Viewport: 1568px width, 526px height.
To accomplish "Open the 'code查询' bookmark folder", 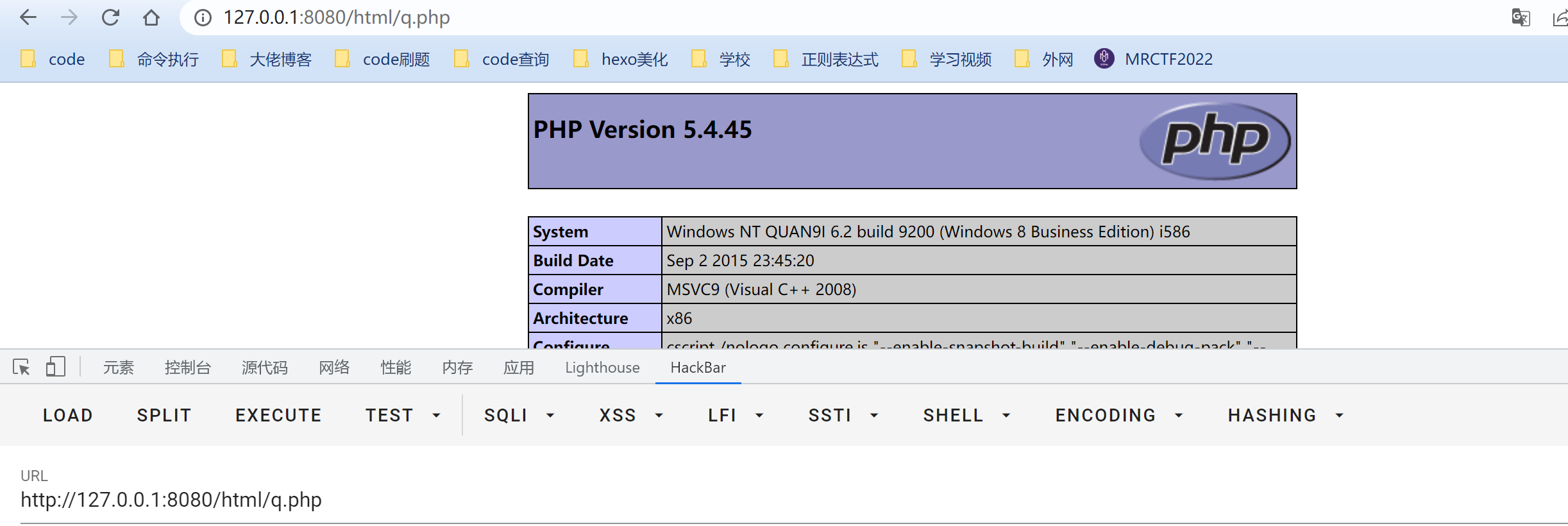I will (502, 59).
